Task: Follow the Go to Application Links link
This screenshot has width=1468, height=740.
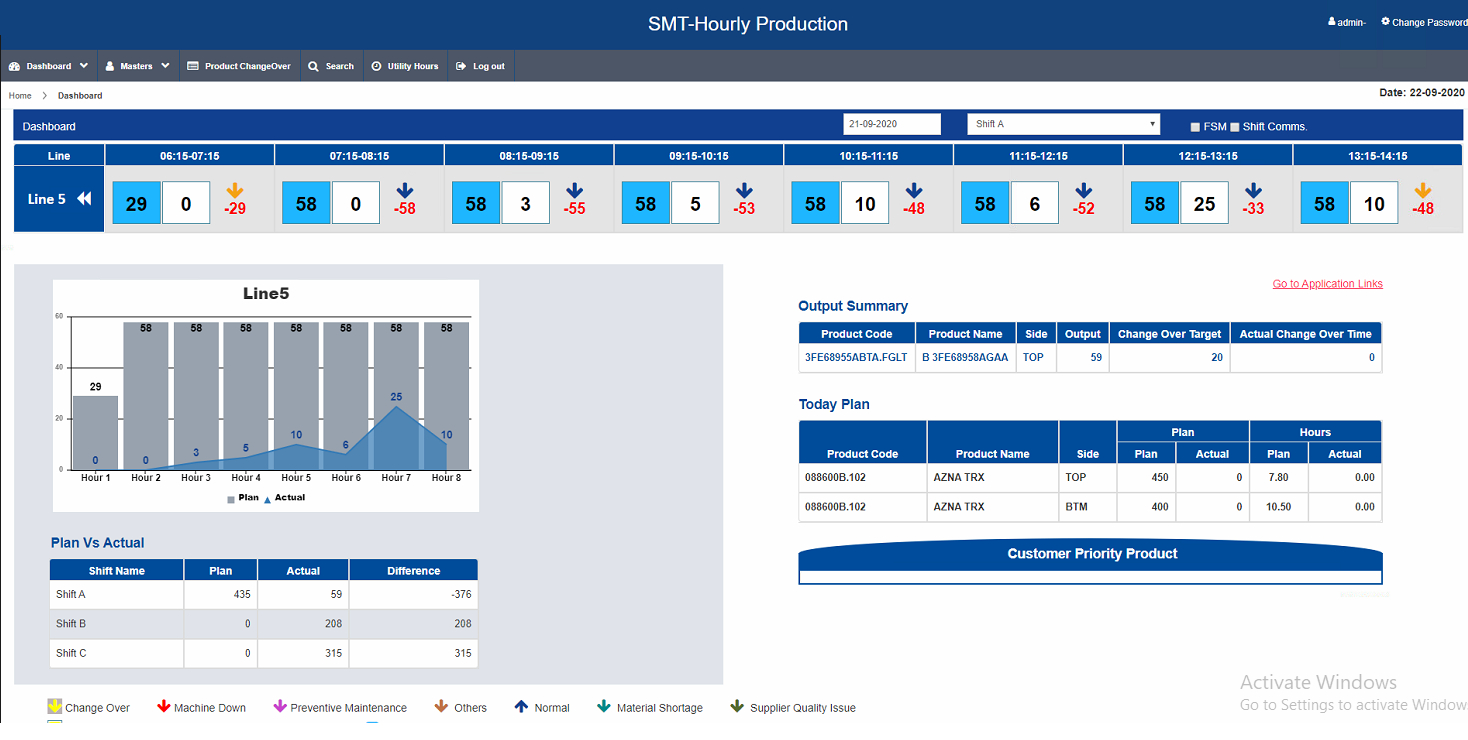Action: point(1327,284)
